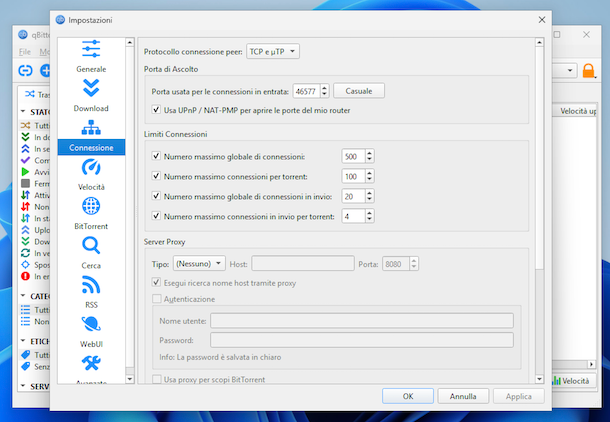Toggle 'Numero massimo globale di connessioni in invio'
Screen dimensions: 610x422
click(156, 196)
